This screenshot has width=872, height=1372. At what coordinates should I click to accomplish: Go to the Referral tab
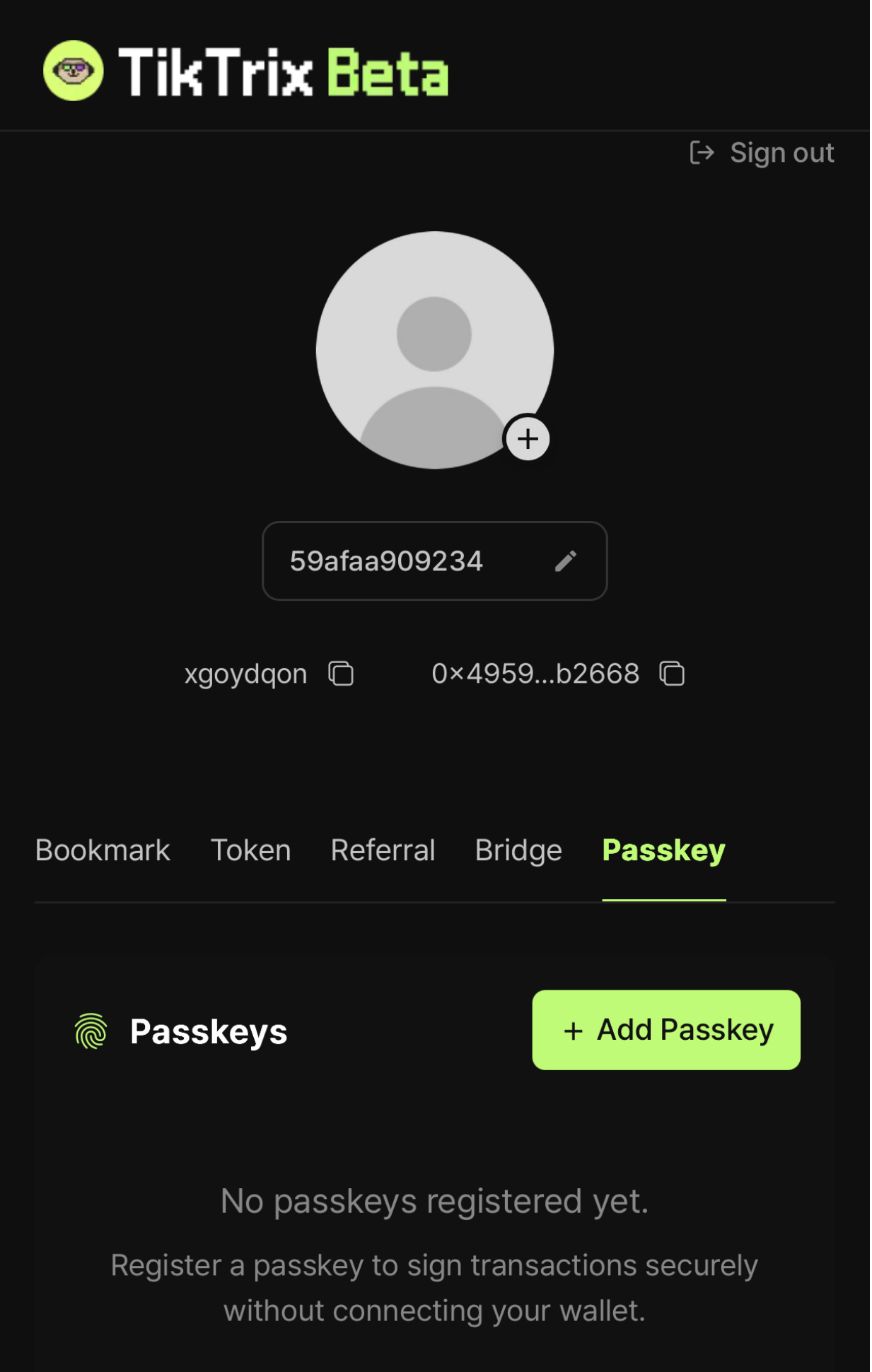click(x=383, y=850)
